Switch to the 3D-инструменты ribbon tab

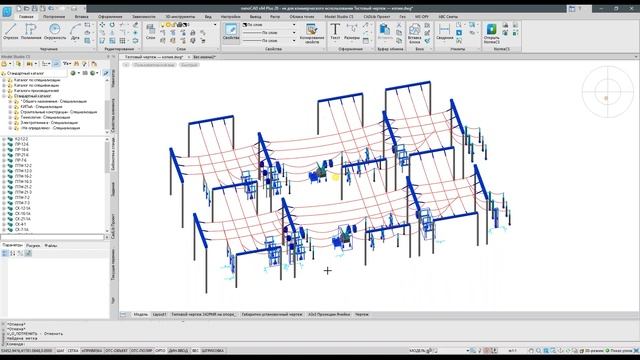pos(180,17)
